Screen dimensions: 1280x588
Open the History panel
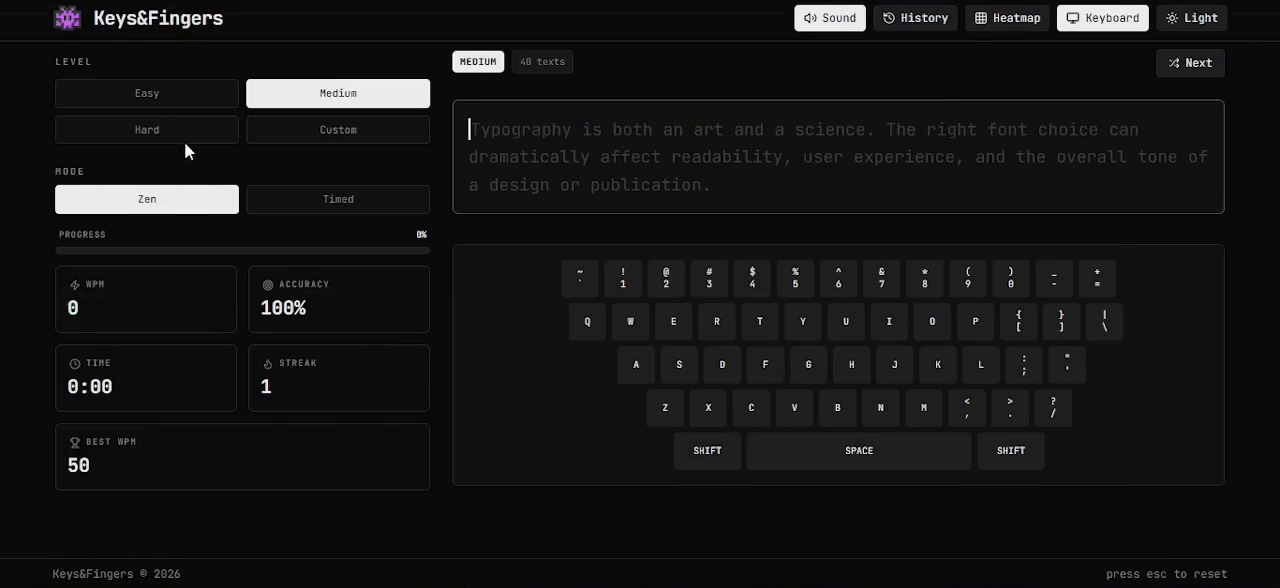click(915, 18)
